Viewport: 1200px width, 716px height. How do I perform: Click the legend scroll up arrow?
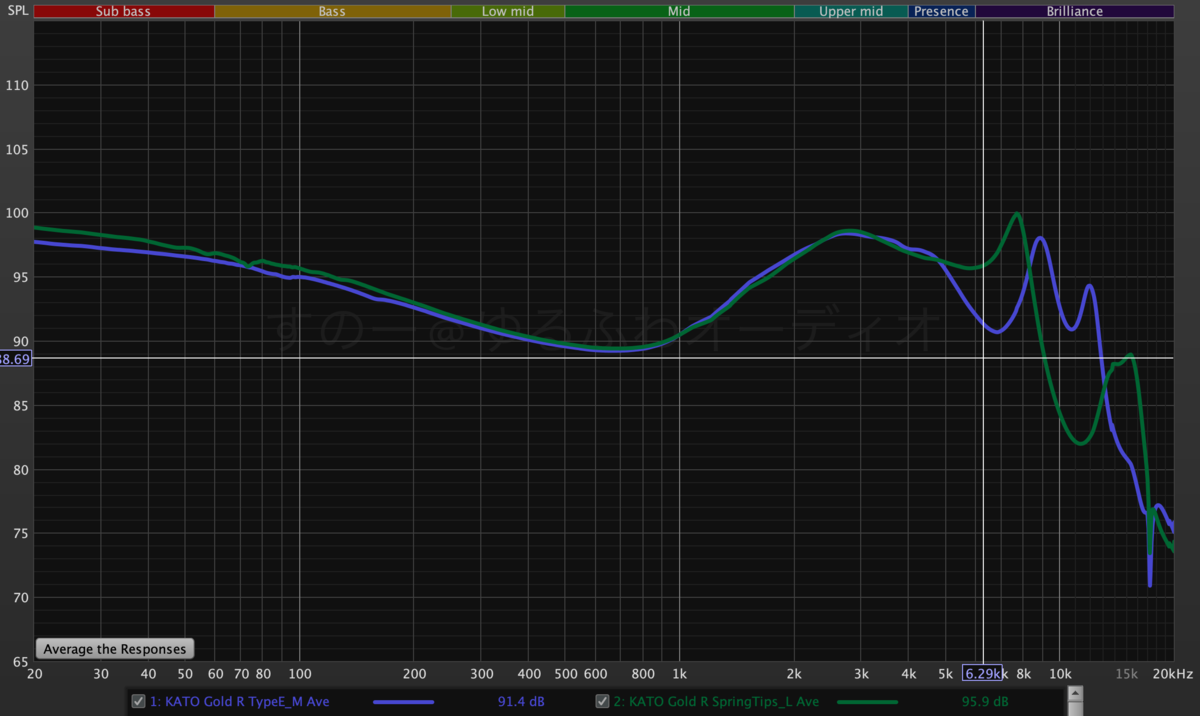[1075, 693]
